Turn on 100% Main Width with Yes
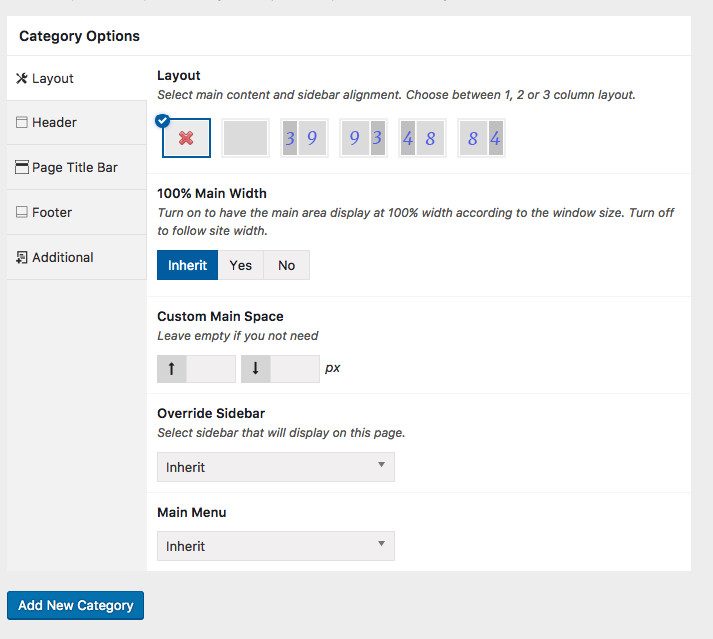The image size is (713, 639). pos(241,265)
